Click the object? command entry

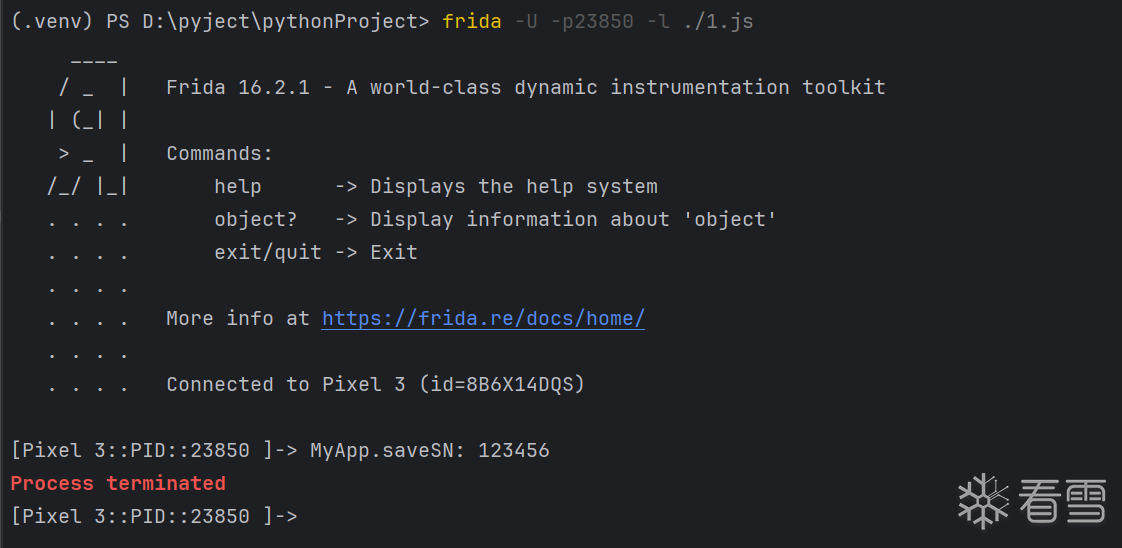[x=255, y=220]
